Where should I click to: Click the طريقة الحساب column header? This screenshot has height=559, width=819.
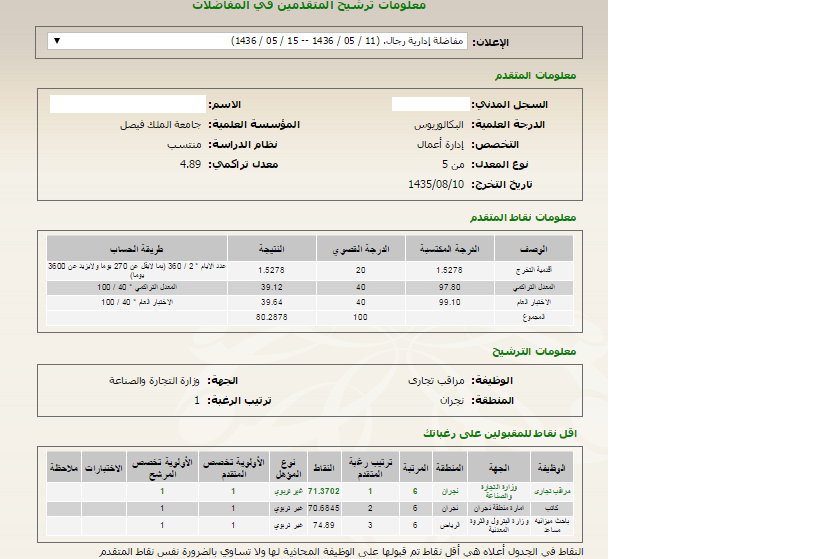(x=137, y=249)
